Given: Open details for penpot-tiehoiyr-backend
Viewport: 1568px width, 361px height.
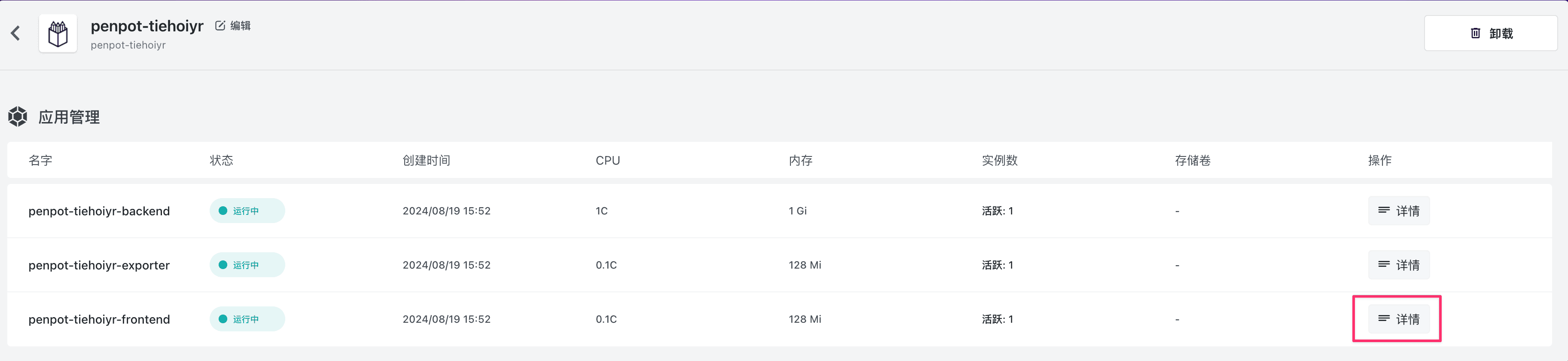Looking at the screenshot, I should coord(1398,211).
